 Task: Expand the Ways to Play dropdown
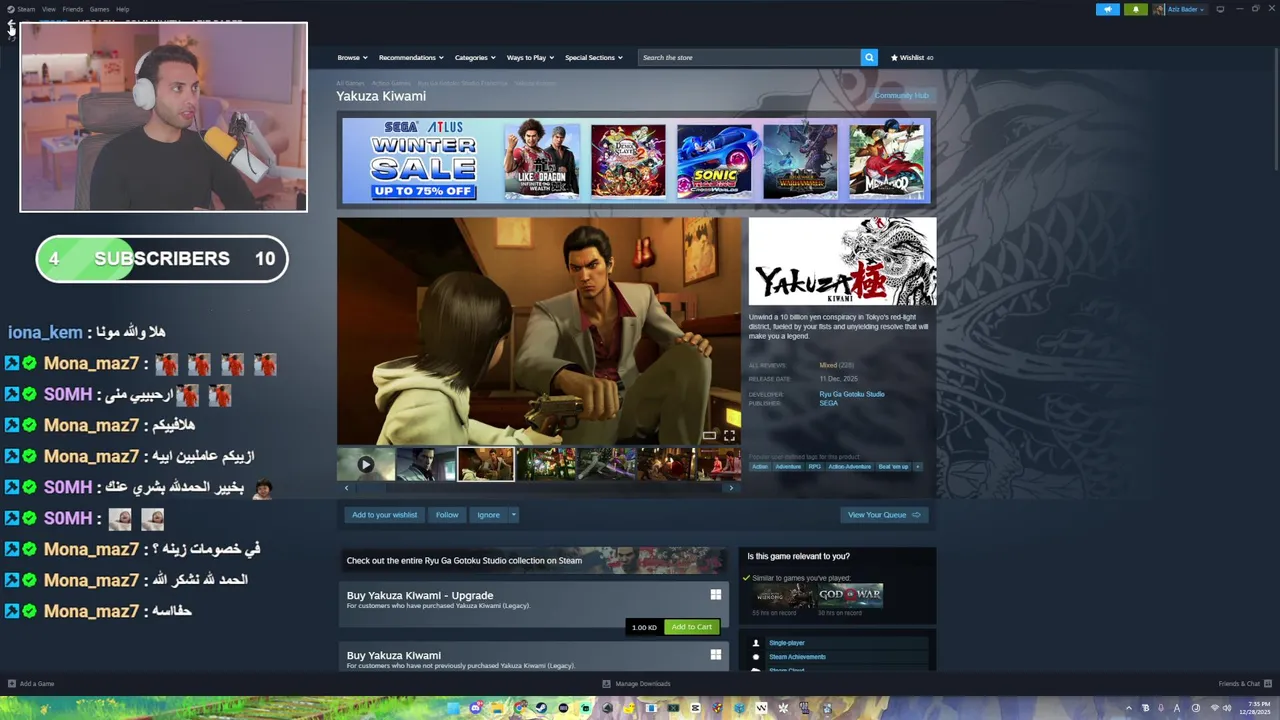(529, 57)
